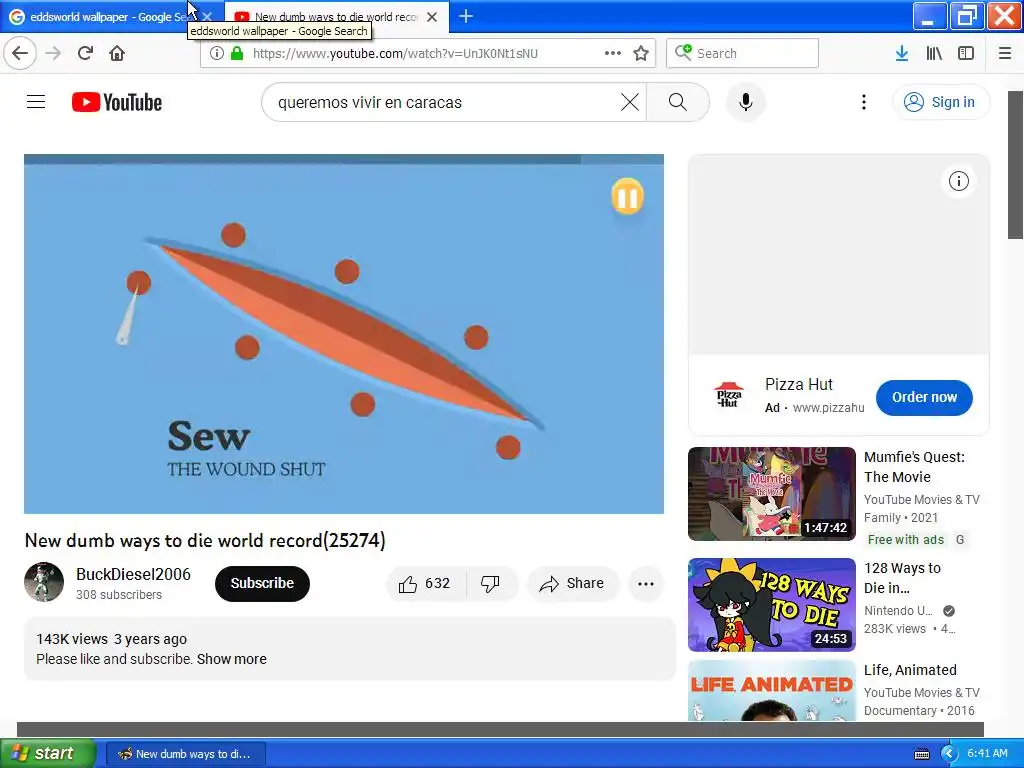
Task: Focus the Firefox Search box
Action: (x=742, y=53)
